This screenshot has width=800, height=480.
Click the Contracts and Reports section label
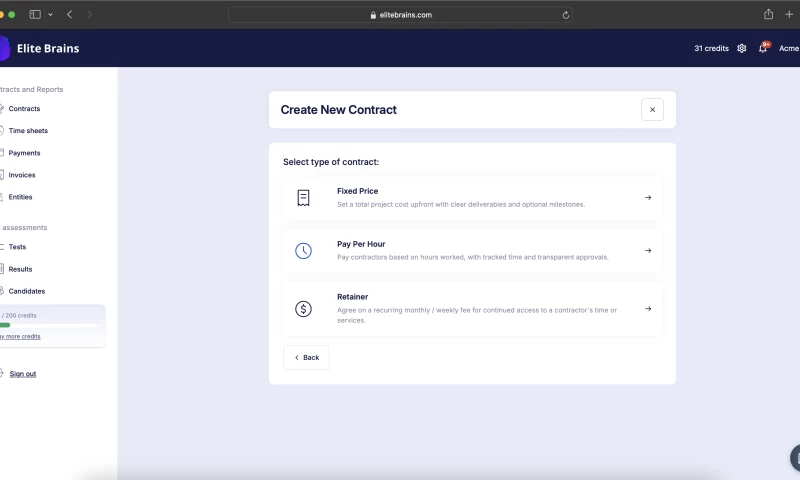click(32, 89)
